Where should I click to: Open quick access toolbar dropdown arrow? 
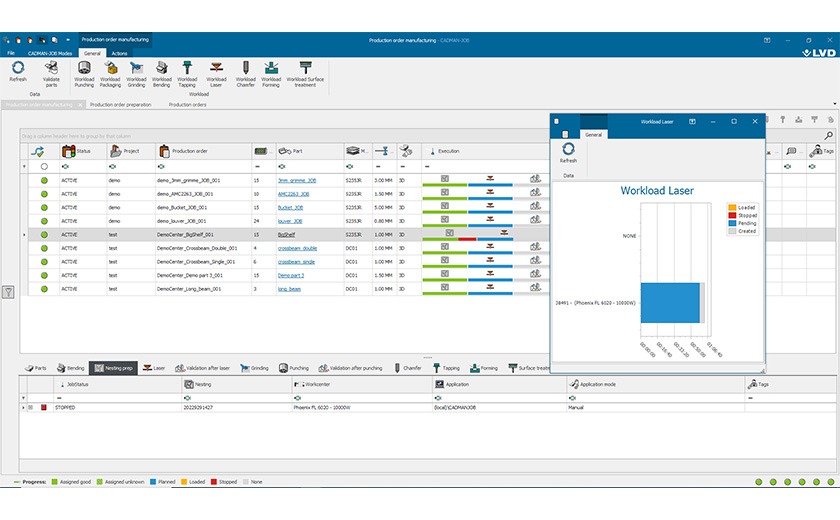(68, 40)
